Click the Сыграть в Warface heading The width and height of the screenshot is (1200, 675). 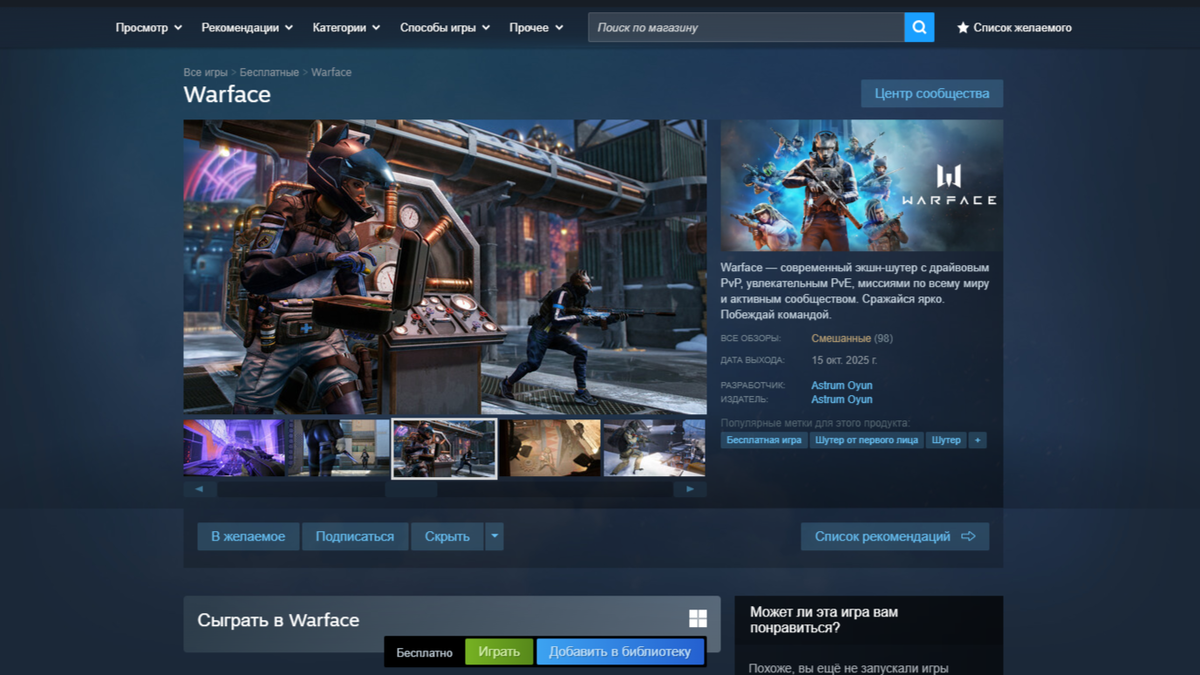(x=278, y=620)
